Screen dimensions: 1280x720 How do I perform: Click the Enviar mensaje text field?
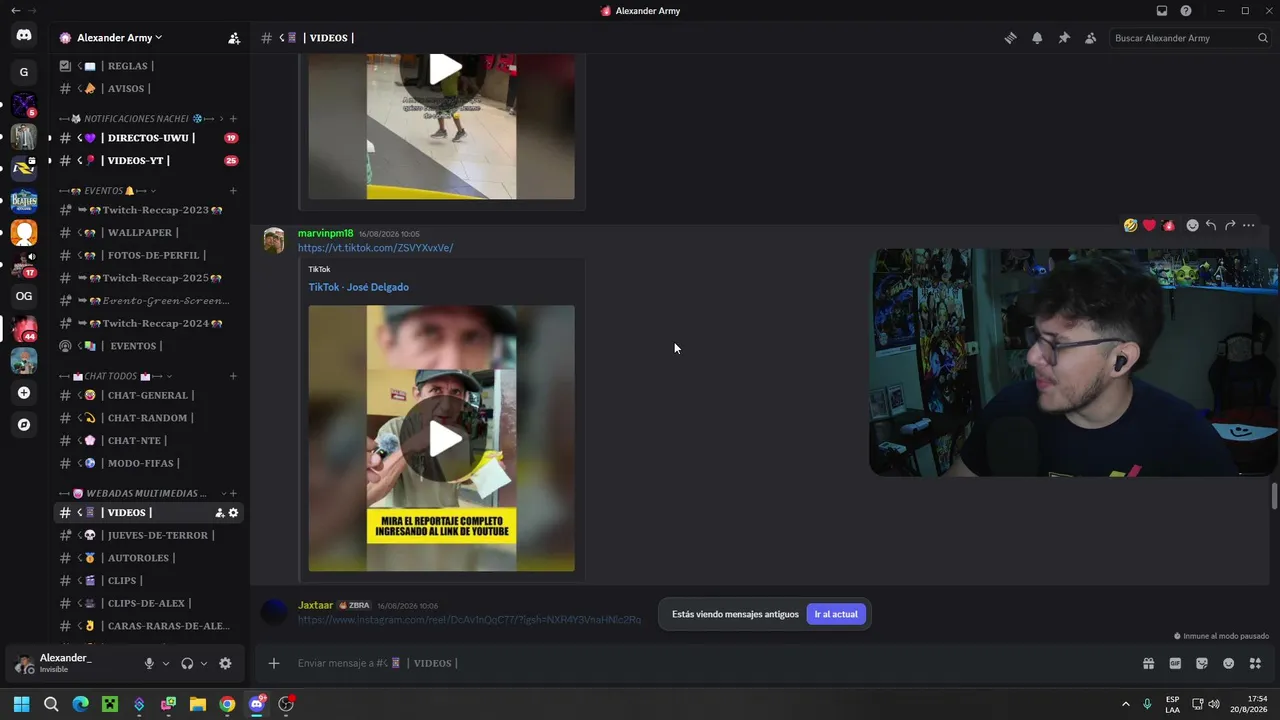pyautogui.click(x=710, y=663)
